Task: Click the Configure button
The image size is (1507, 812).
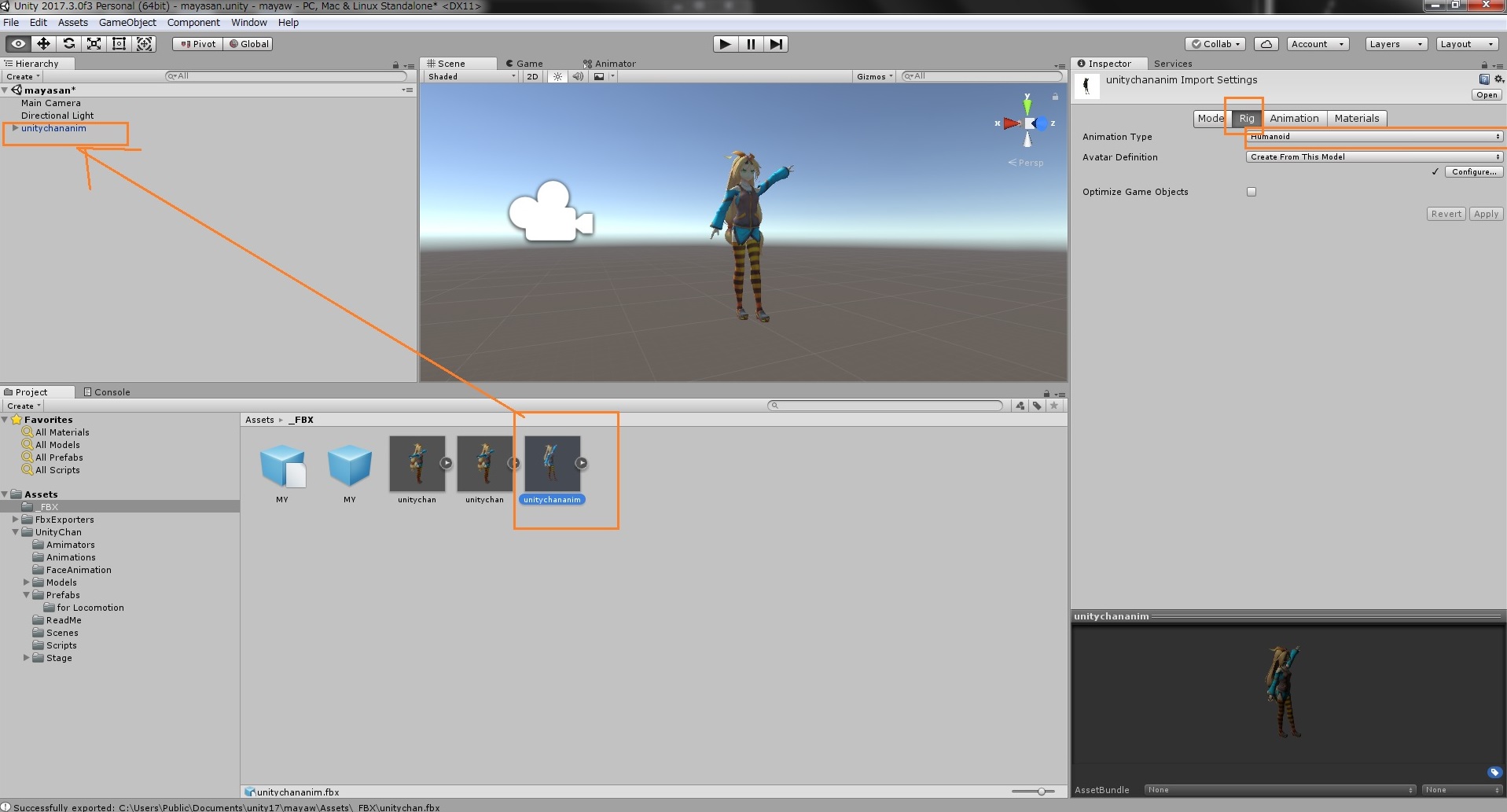Action: [1474, 172]
